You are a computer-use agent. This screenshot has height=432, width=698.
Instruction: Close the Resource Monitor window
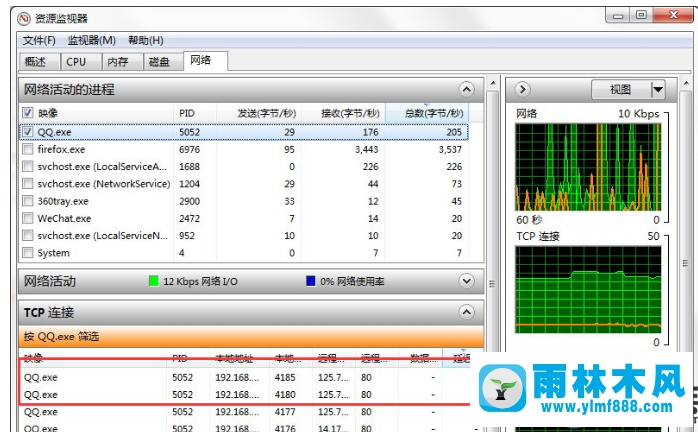pyautogui.click(x=673, y=16)
